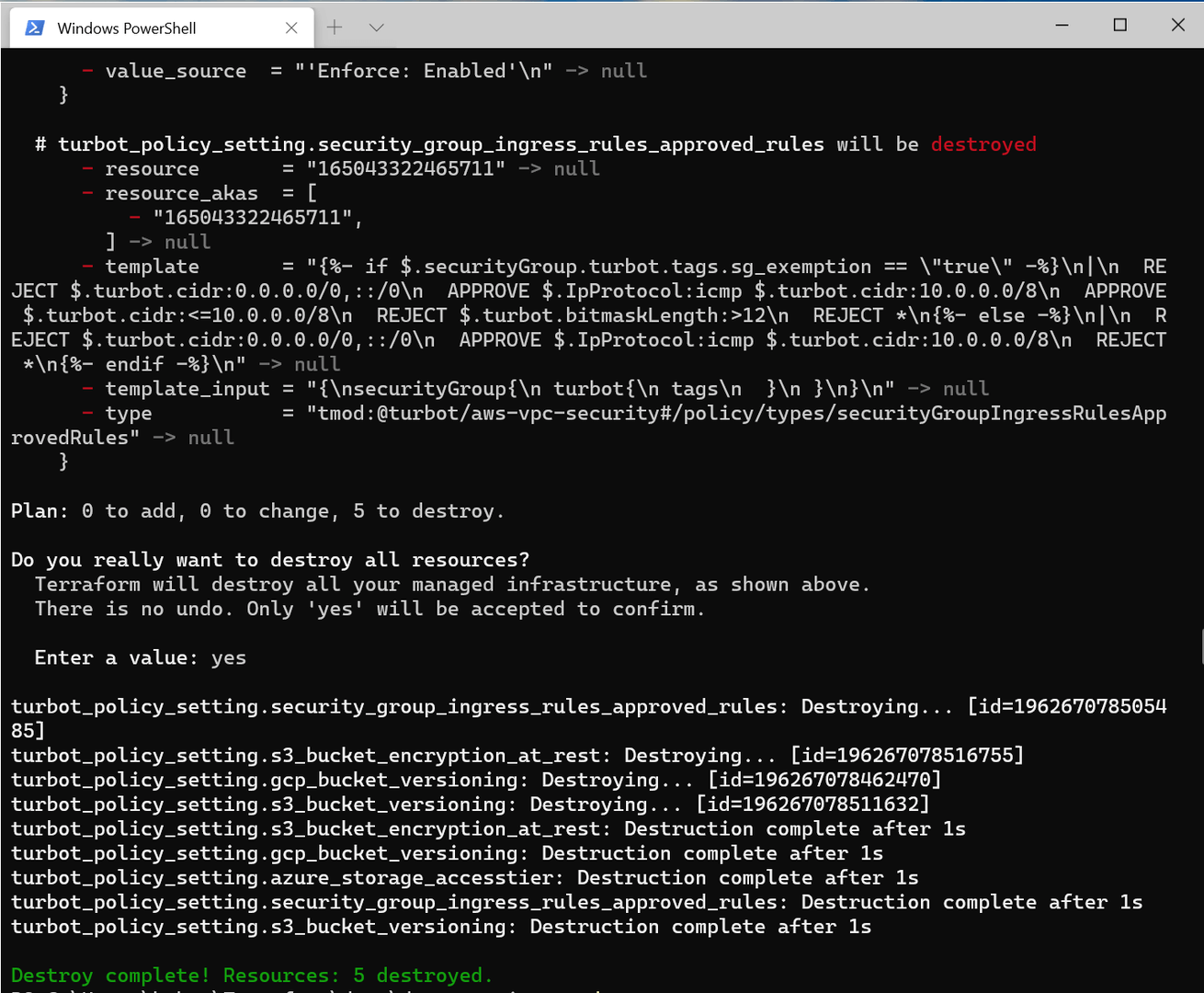The width and height of the screenshot is (1204, 993).
Task: Close the terminal window
Action: 1177,25
